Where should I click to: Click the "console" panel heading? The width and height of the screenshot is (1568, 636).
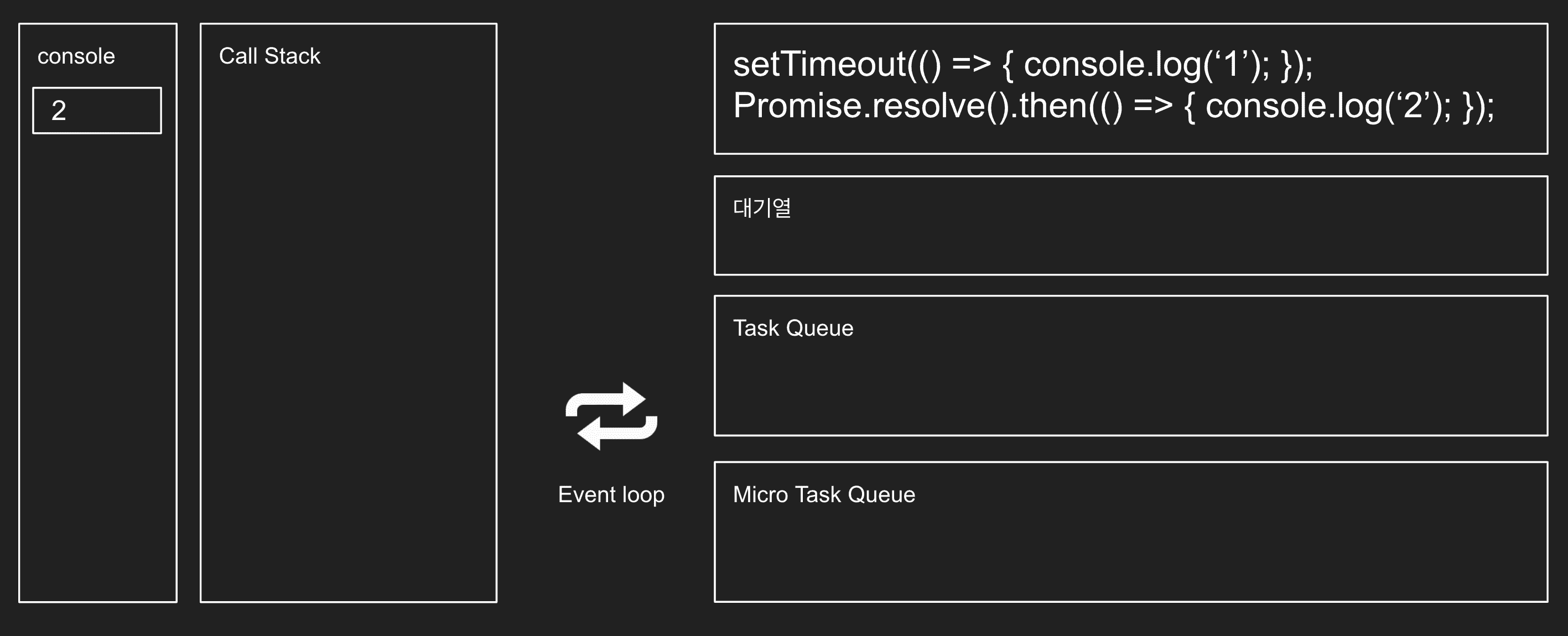[x=76, y=56]
